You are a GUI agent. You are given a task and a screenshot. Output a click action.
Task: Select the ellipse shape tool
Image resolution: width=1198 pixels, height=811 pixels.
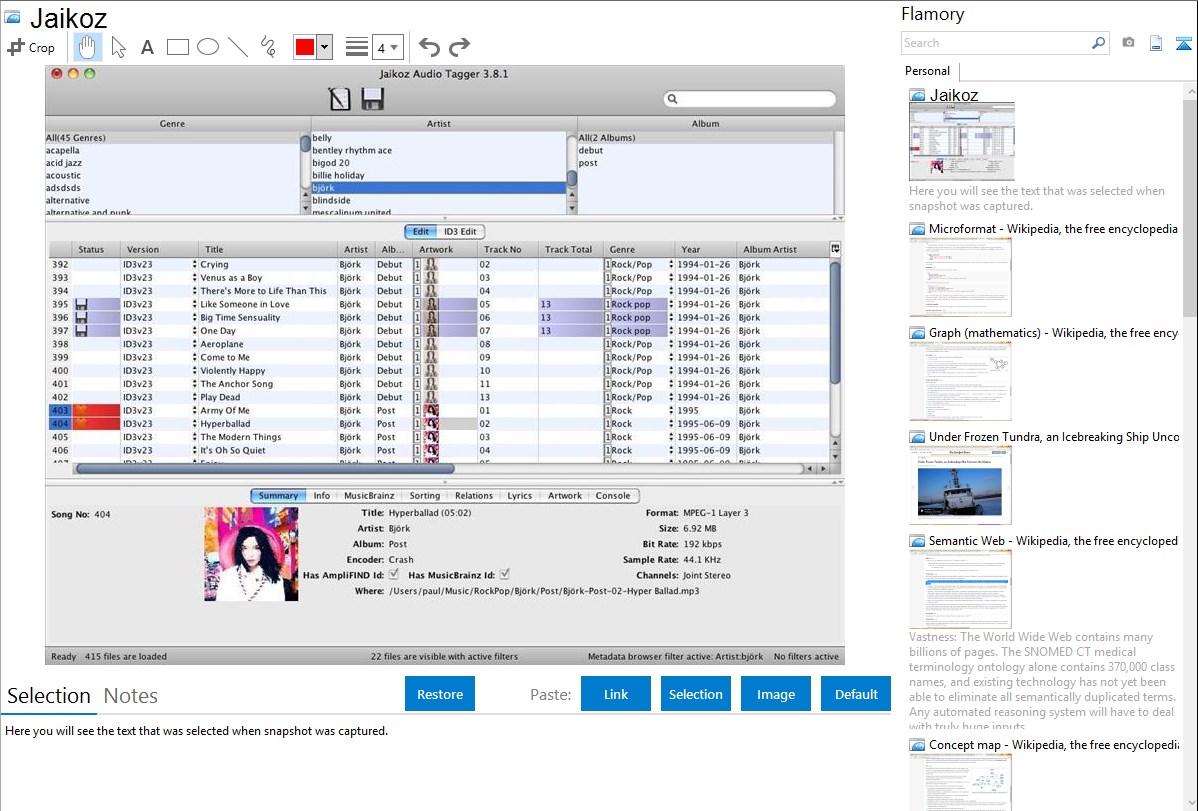click(x=208, y=47)
